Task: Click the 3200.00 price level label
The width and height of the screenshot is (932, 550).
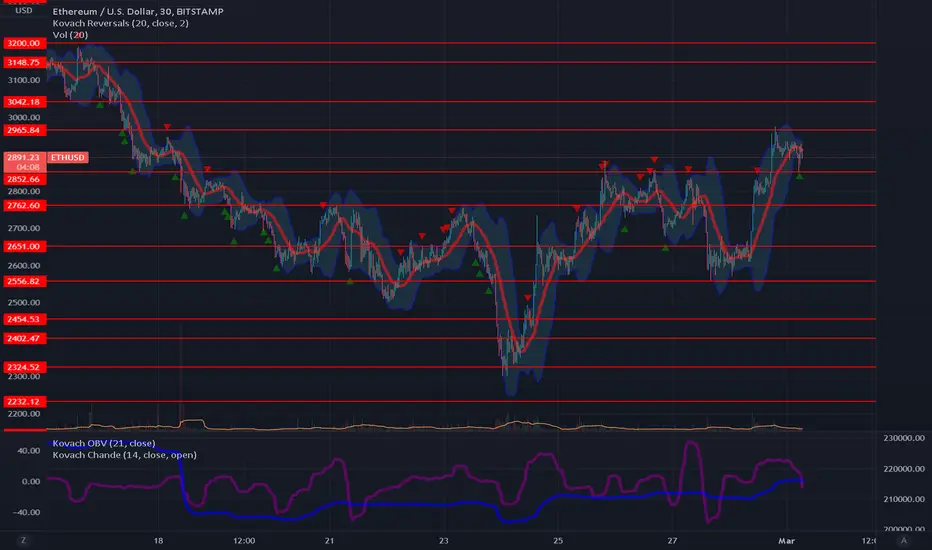Action: (24, 43)
